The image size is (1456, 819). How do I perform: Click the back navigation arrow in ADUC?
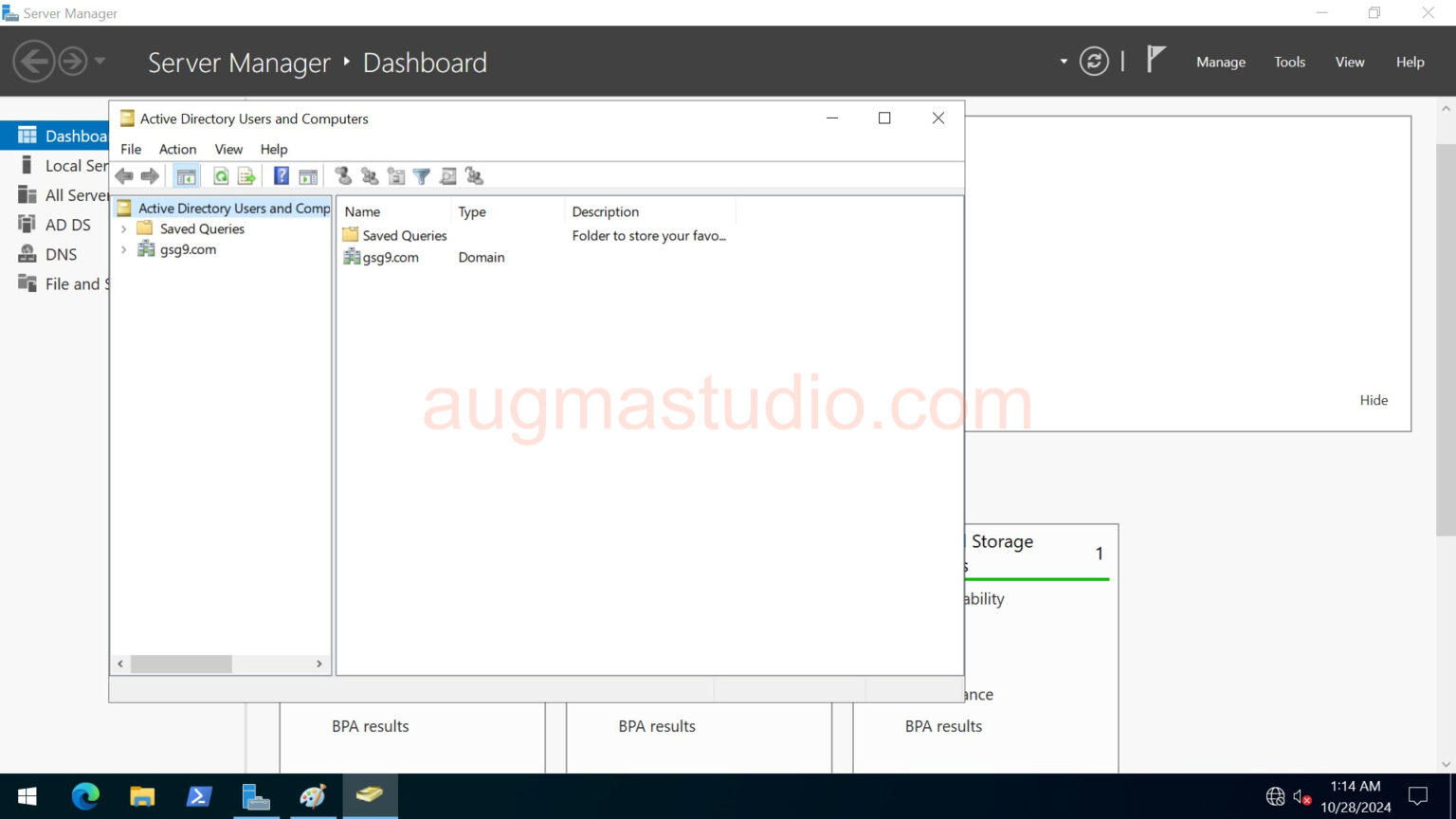[x=124, y=175]
